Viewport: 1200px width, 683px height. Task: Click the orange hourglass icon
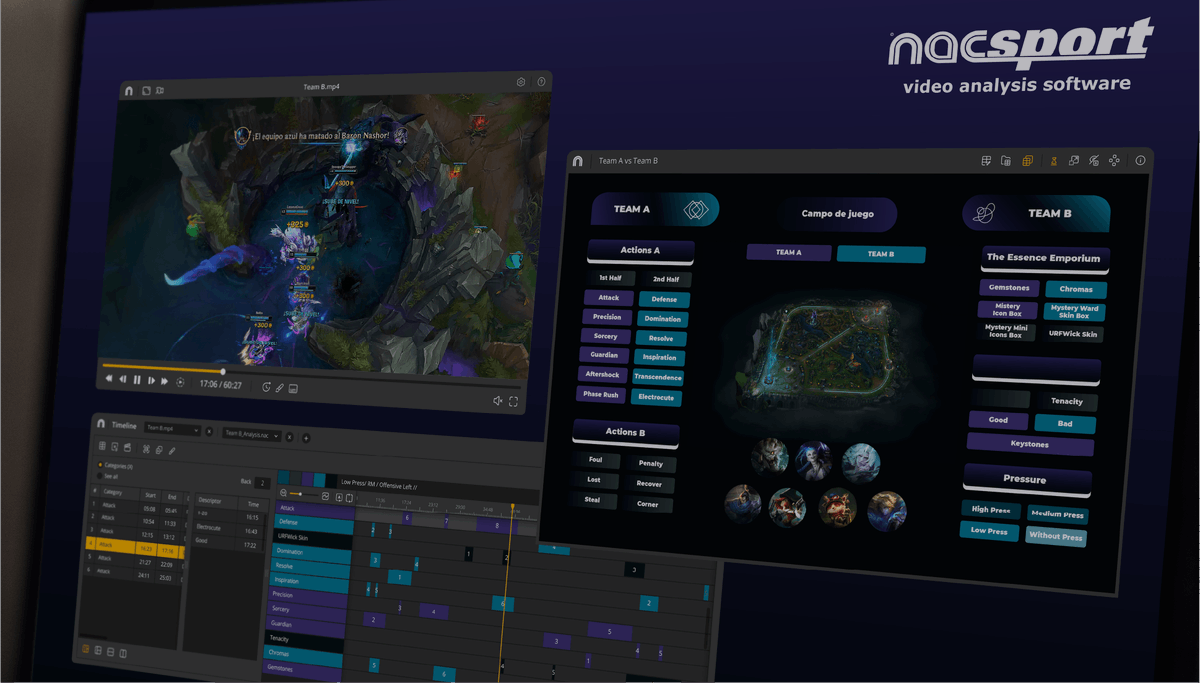coord(1053,160)
